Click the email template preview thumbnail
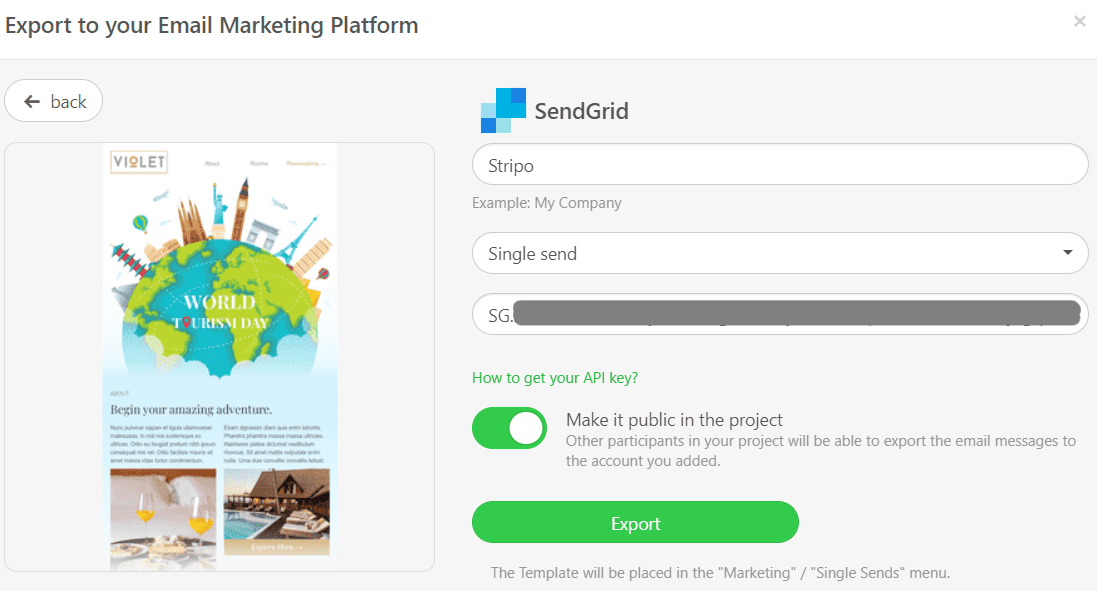This screenshot has width=1097, height=591. (220, 357)
